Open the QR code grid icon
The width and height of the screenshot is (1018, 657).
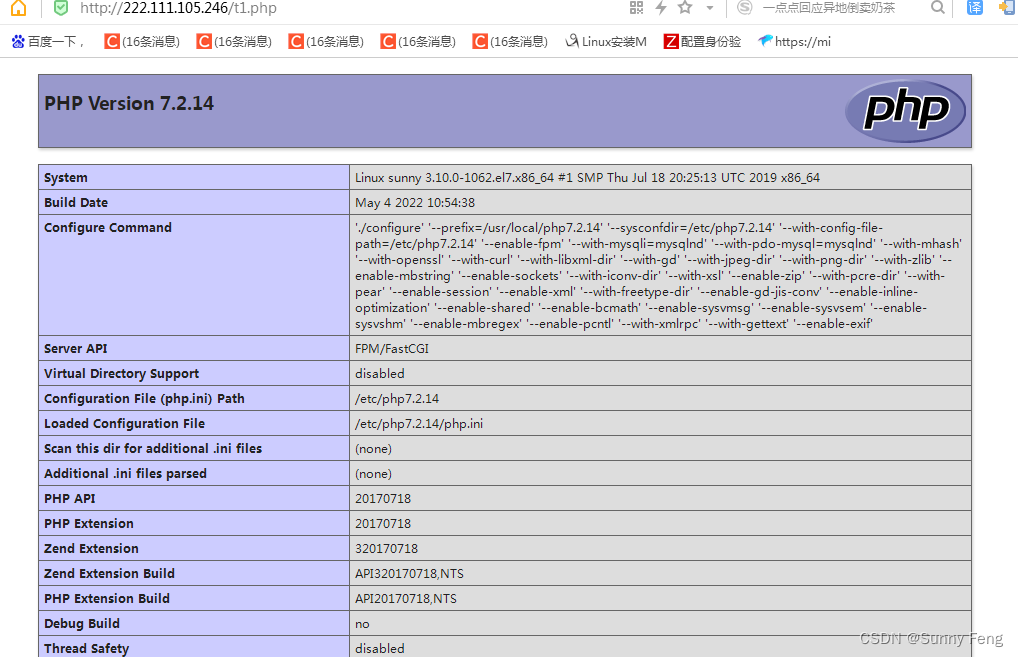point(636,8)
